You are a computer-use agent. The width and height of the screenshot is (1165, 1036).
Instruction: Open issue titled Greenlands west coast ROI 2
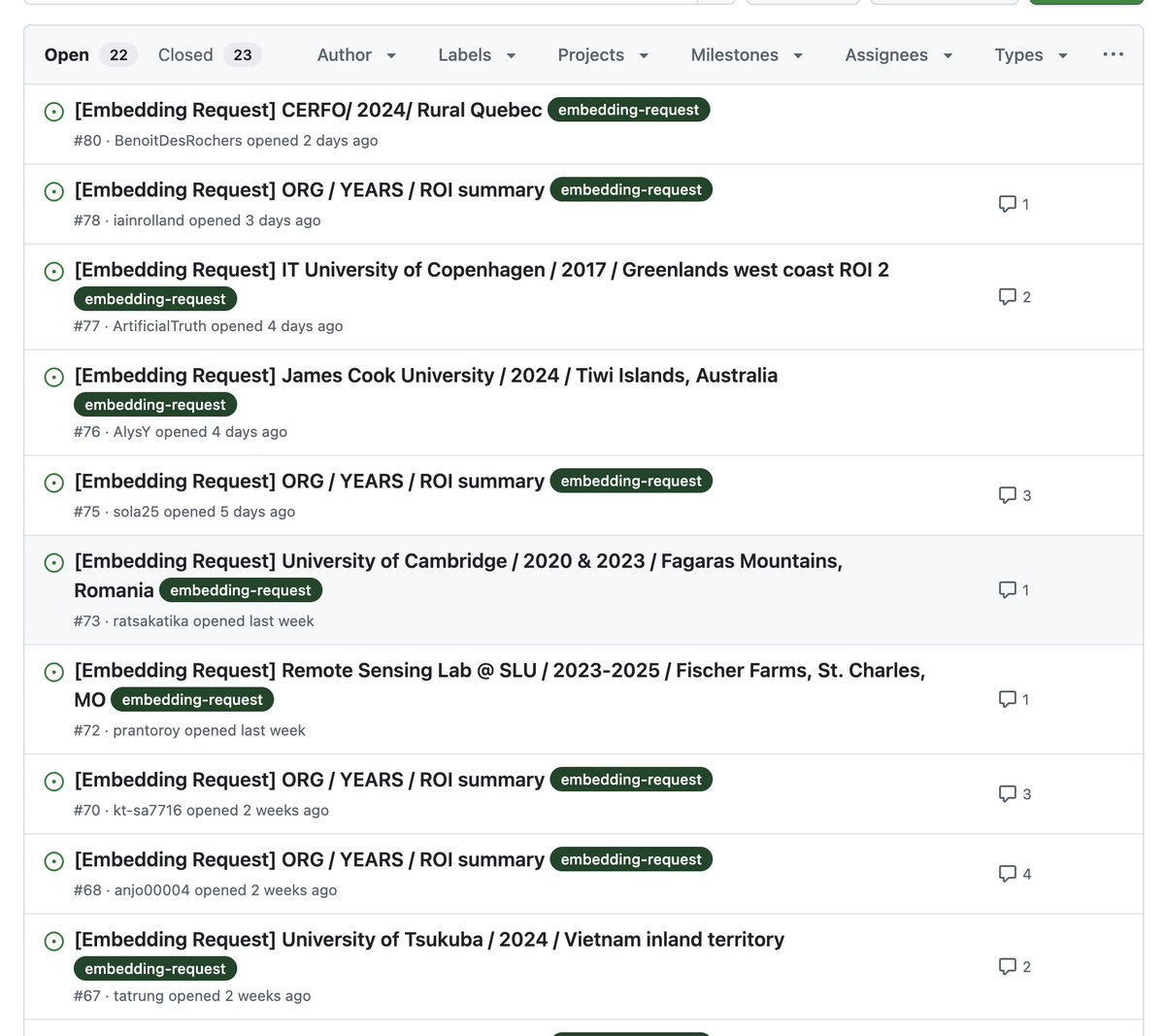click(482, 269)
